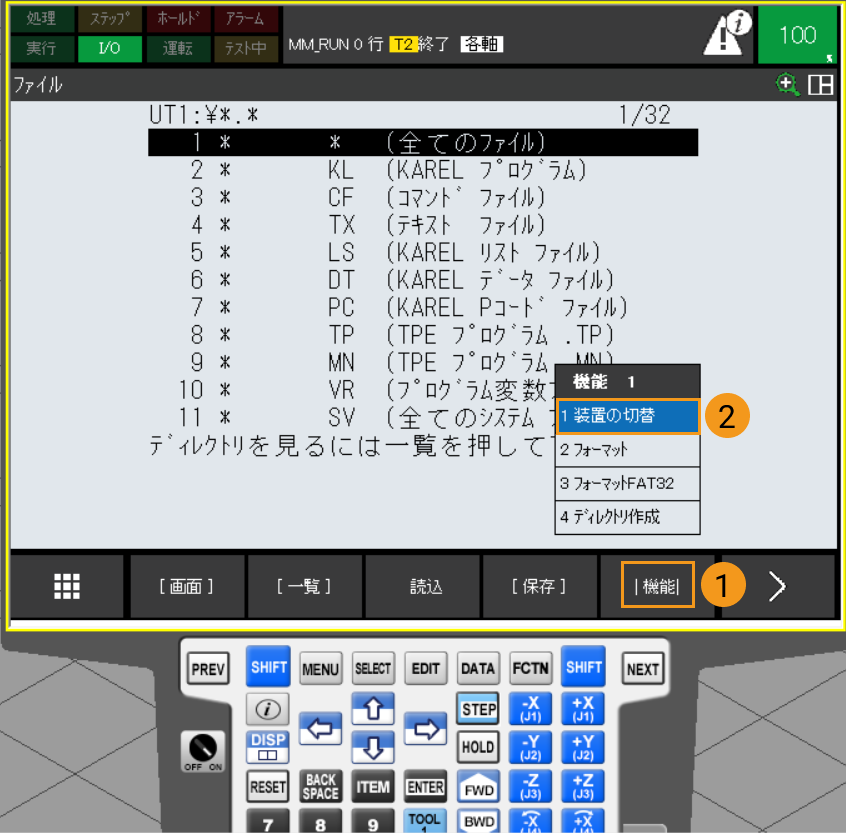Click the 各軸 coordinate indicator
Image resolution: width=846 pixels, height=833 pixels.
coord(482,44)
